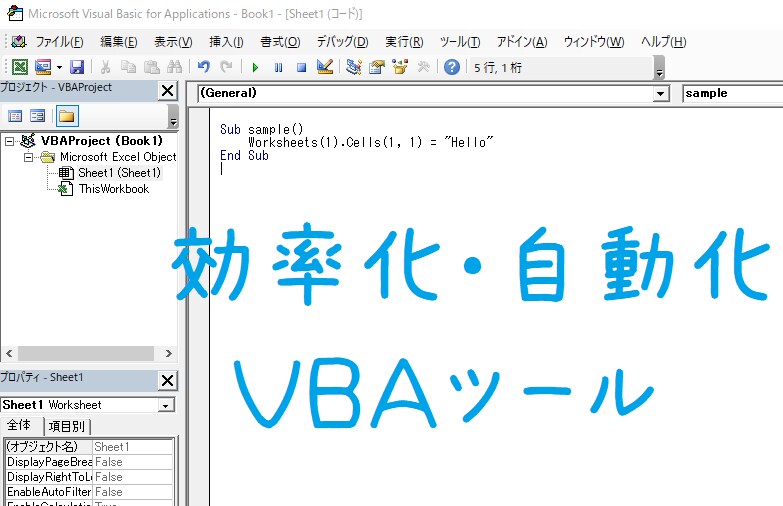The image size is (783, 506).
Task: Open the 実行(R) menu
Action: pos(403,41)
